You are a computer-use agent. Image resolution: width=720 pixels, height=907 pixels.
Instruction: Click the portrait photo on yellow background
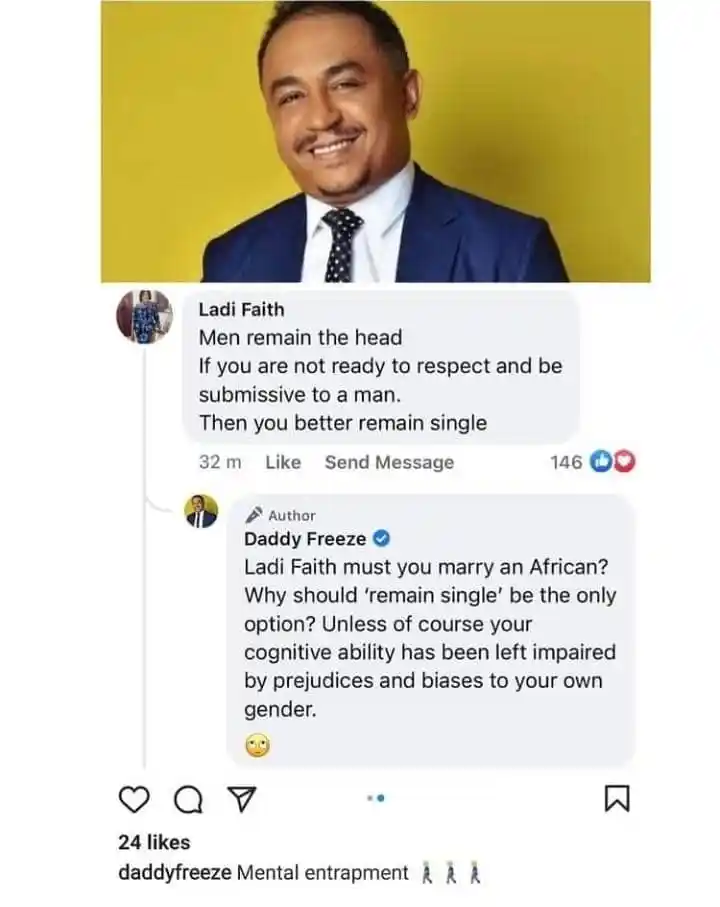(375, 142)
